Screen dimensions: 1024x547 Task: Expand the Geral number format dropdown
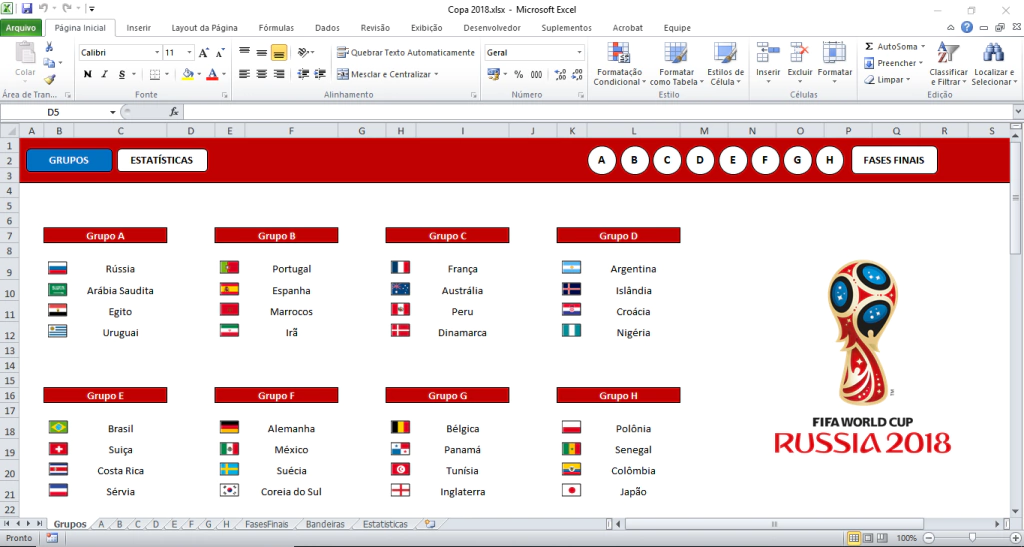coord(579,53)
